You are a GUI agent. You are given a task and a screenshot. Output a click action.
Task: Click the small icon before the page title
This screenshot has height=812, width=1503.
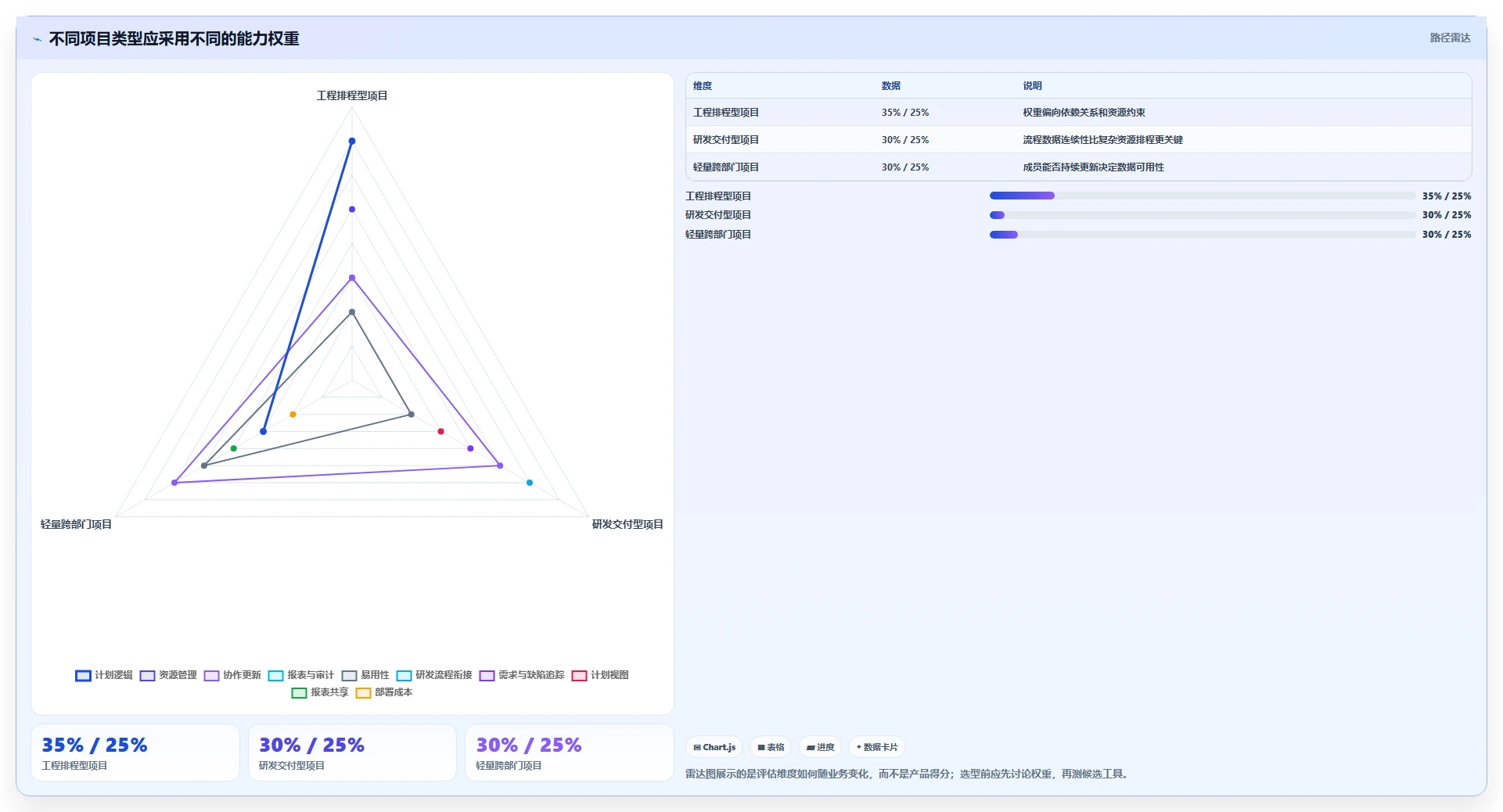(x=37, y=39)
